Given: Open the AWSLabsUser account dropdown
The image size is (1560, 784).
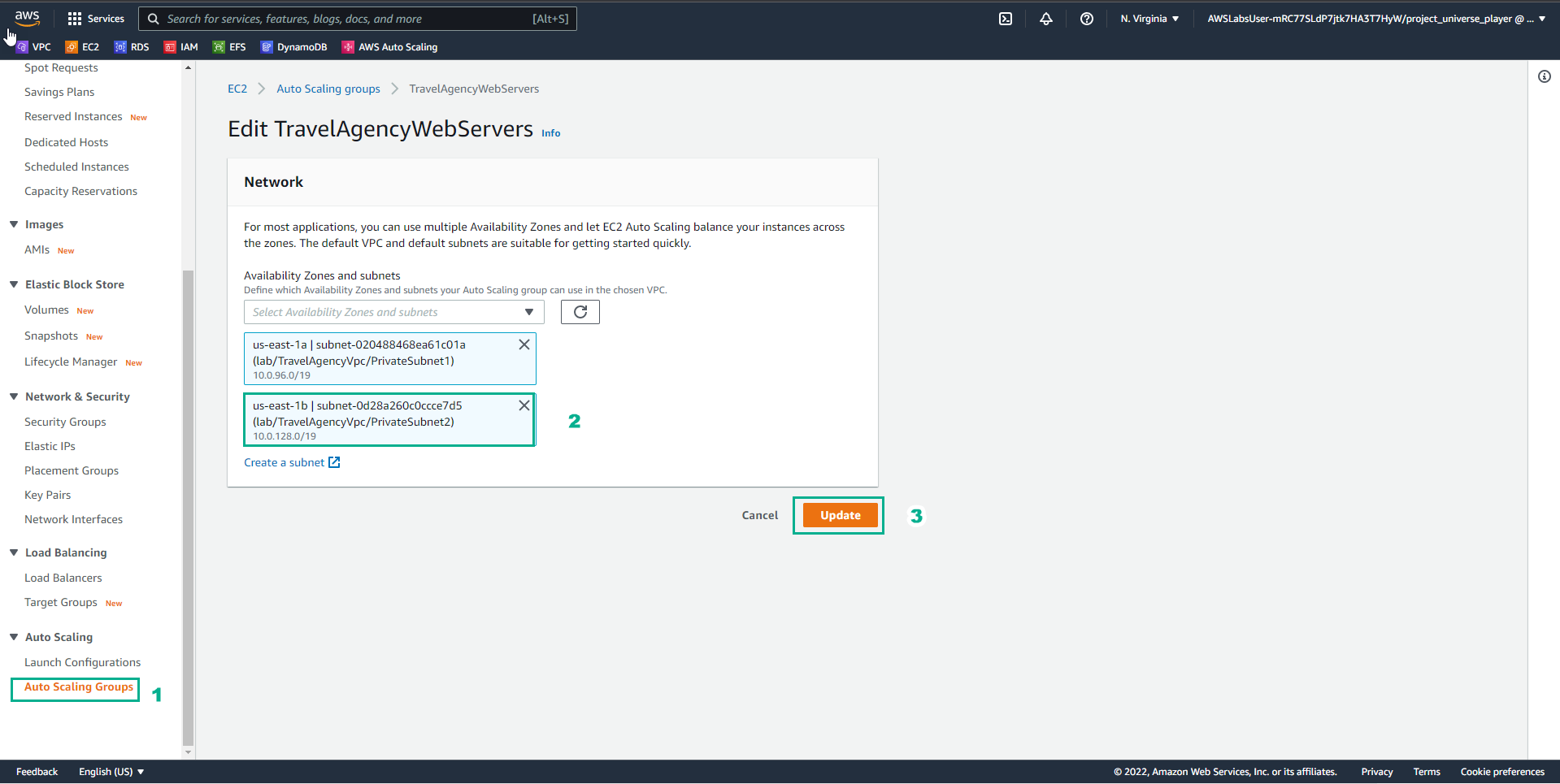Looking at the screenshot, I should 1376,19.
